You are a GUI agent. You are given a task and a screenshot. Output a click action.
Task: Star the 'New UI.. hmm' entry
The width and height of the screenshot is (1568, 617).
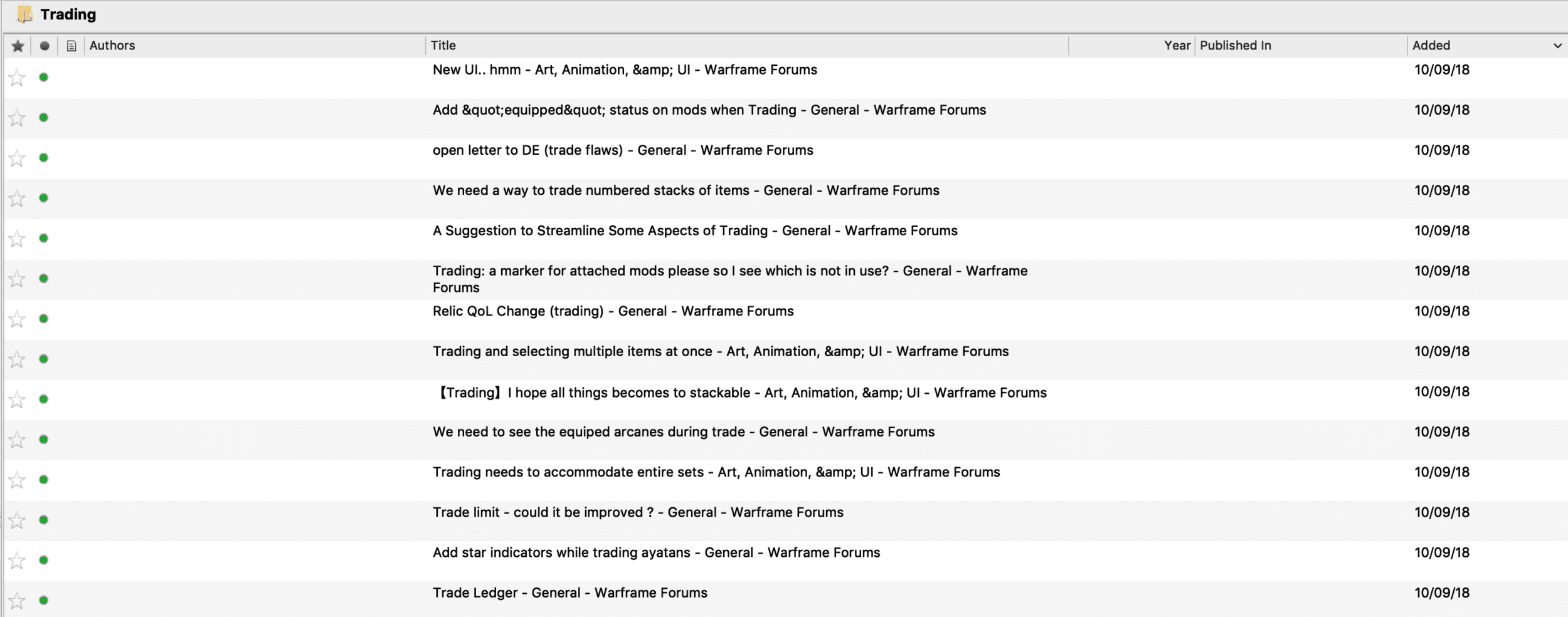click(17, 78)
